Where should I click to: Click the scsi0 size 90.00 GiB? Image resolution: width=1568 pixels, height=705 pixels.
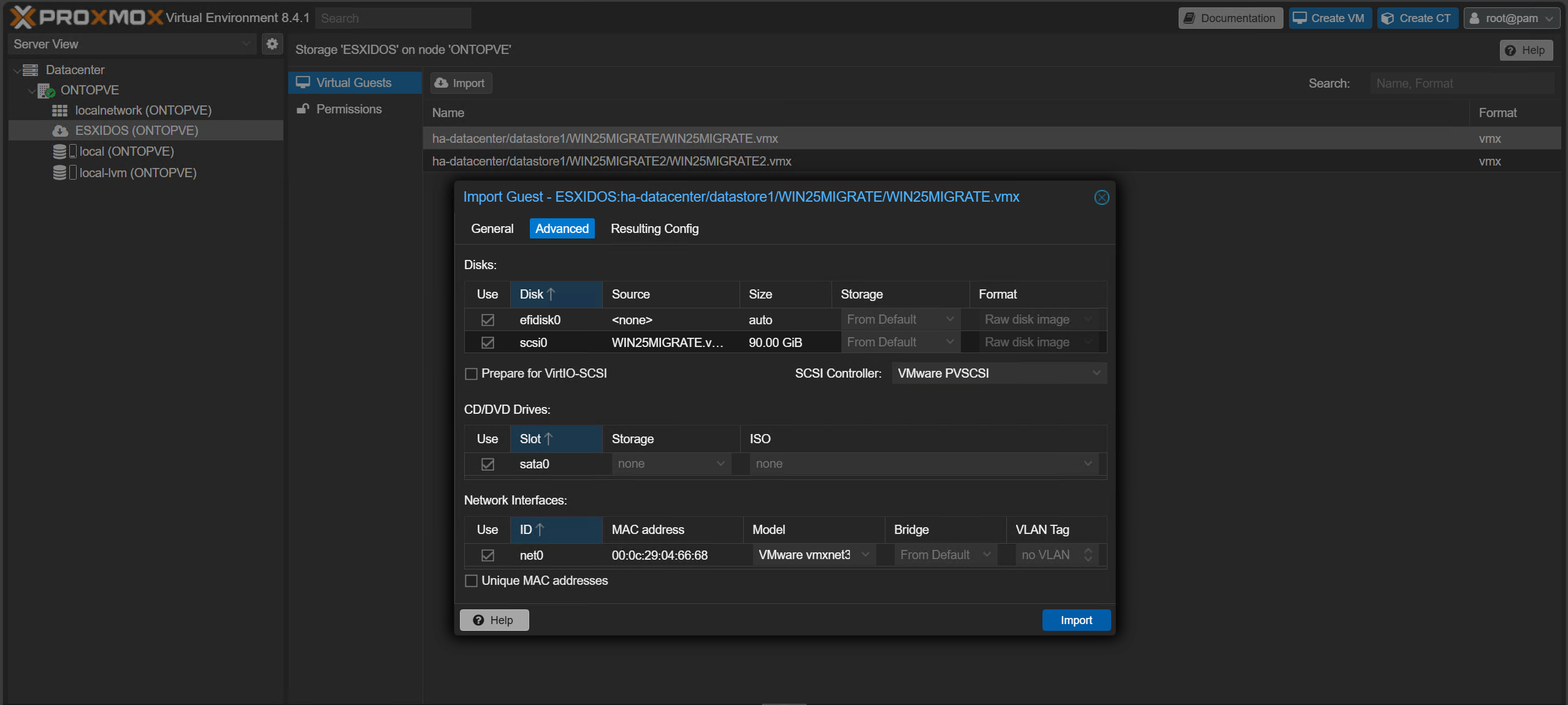[x=775, y=343]
